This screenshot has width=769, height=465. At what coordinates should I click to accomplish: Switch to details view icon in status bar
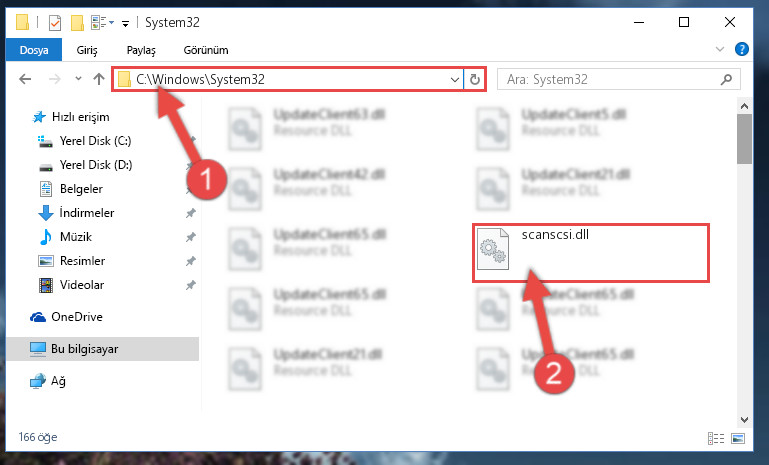tap(716, 438)
